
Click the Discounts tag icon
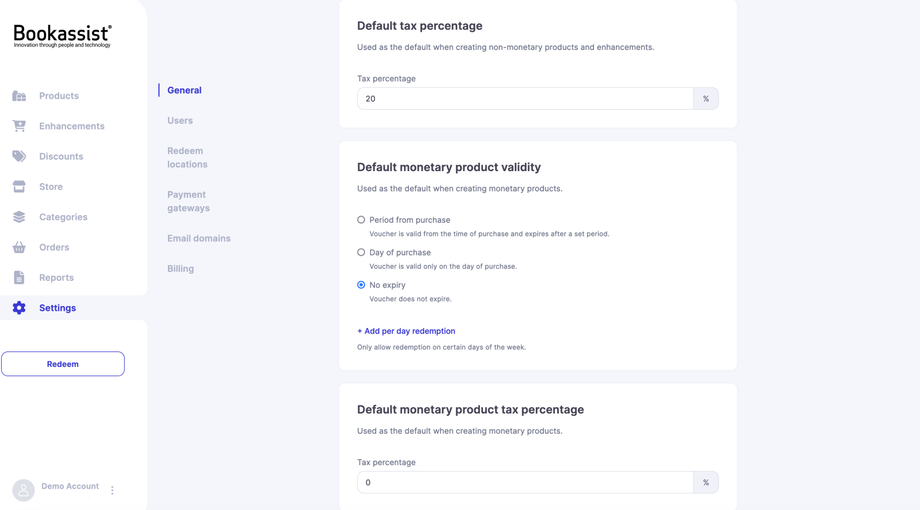click(19, 156)
